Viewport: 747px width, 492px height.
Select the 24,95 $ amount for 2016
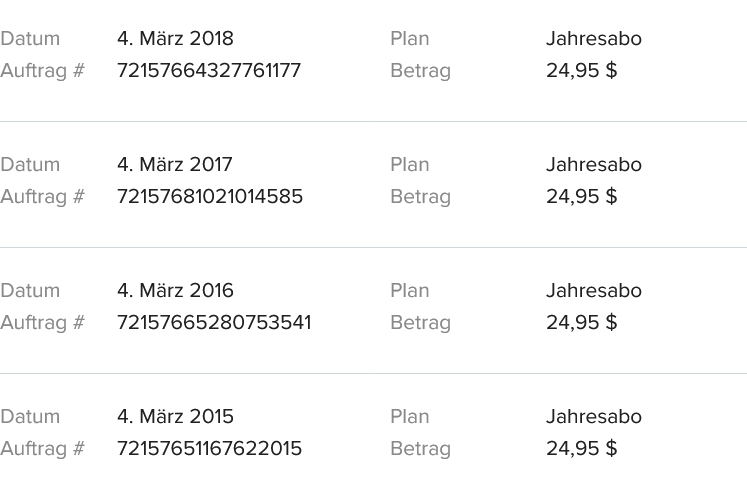(582, 322)
